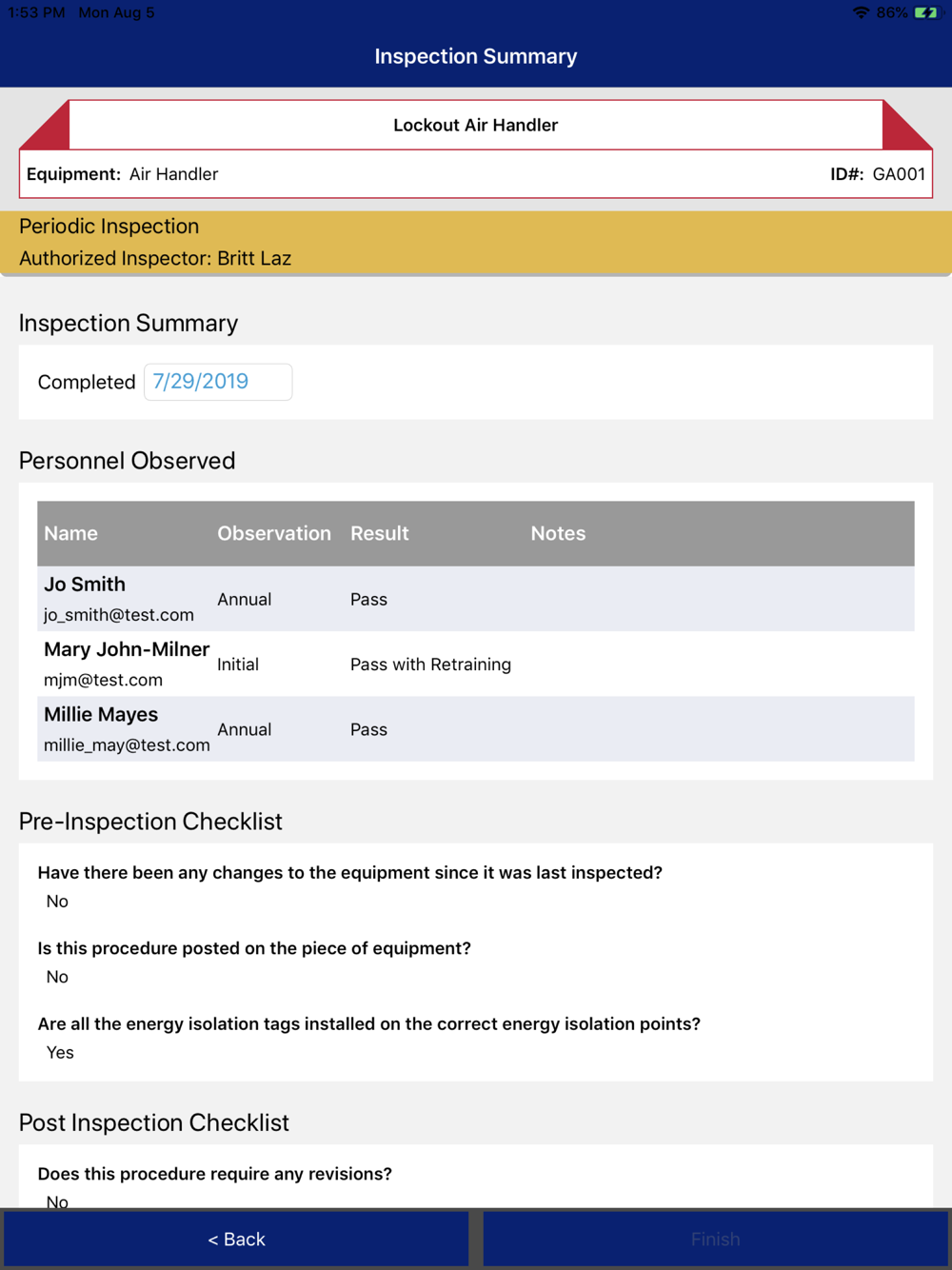Viewport: 952px width, 1270px height.
Task: Tap the Notes column header
Action: [558, 533]
